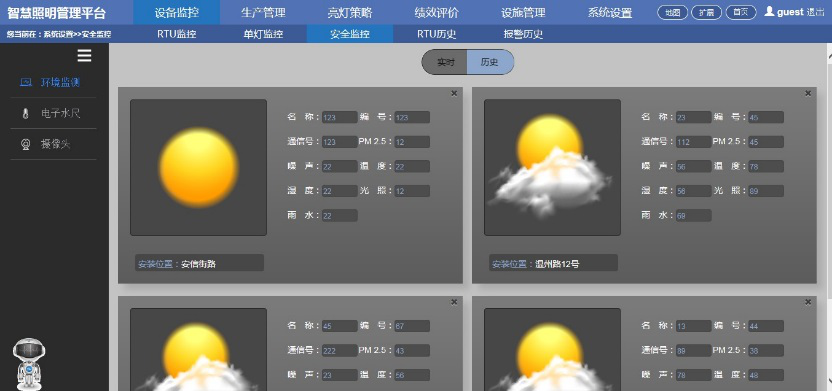The height and width of the screenshot is (391, 832).
Task: Click 编号 field showing 67
Action: 412,326
